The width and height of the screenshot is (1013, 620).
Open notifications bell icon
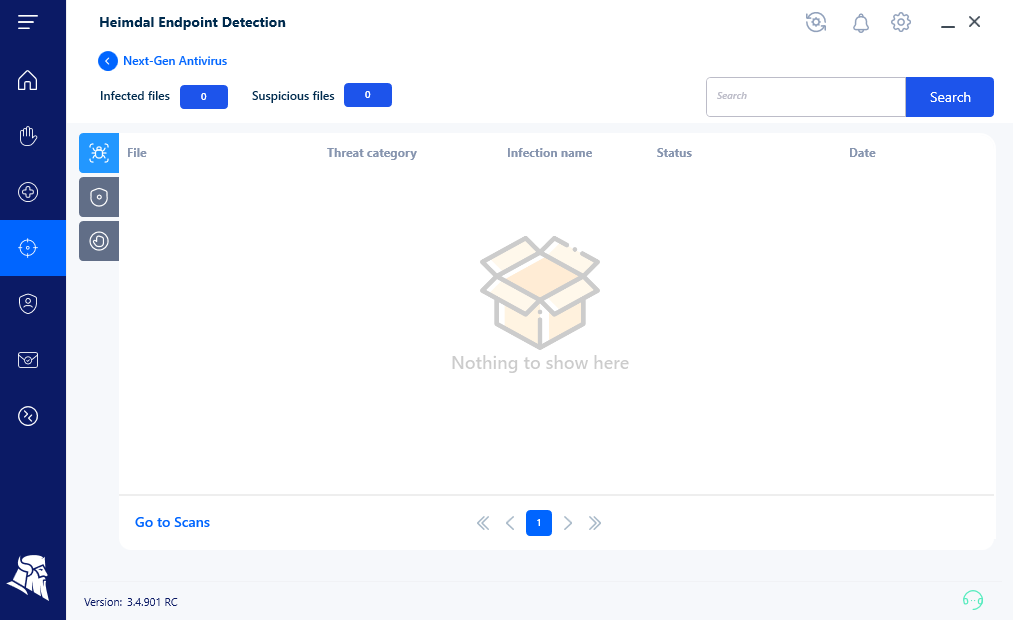click(x=861, y=23)
